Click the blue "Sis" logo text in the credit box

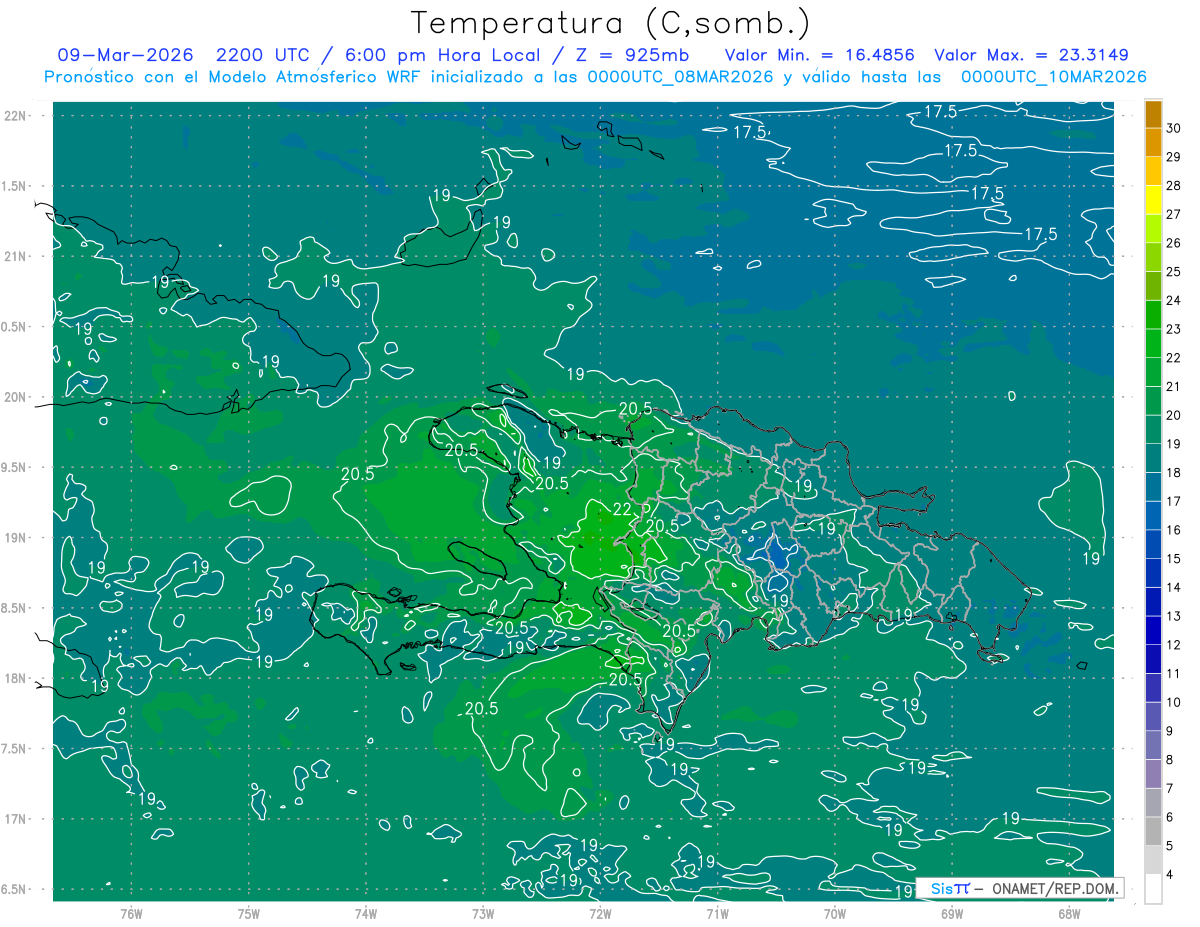(940, 888)
